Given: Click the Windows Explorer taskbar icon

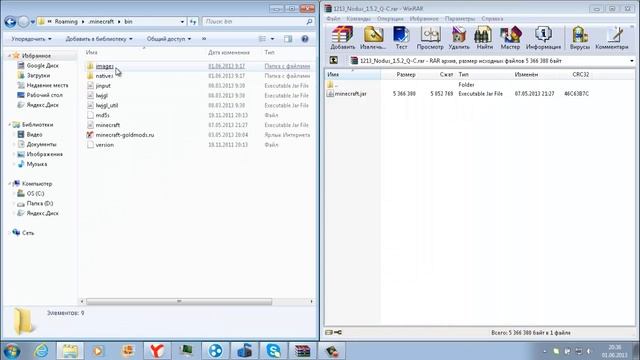Looking at the screenshot, I should [70, 351].
